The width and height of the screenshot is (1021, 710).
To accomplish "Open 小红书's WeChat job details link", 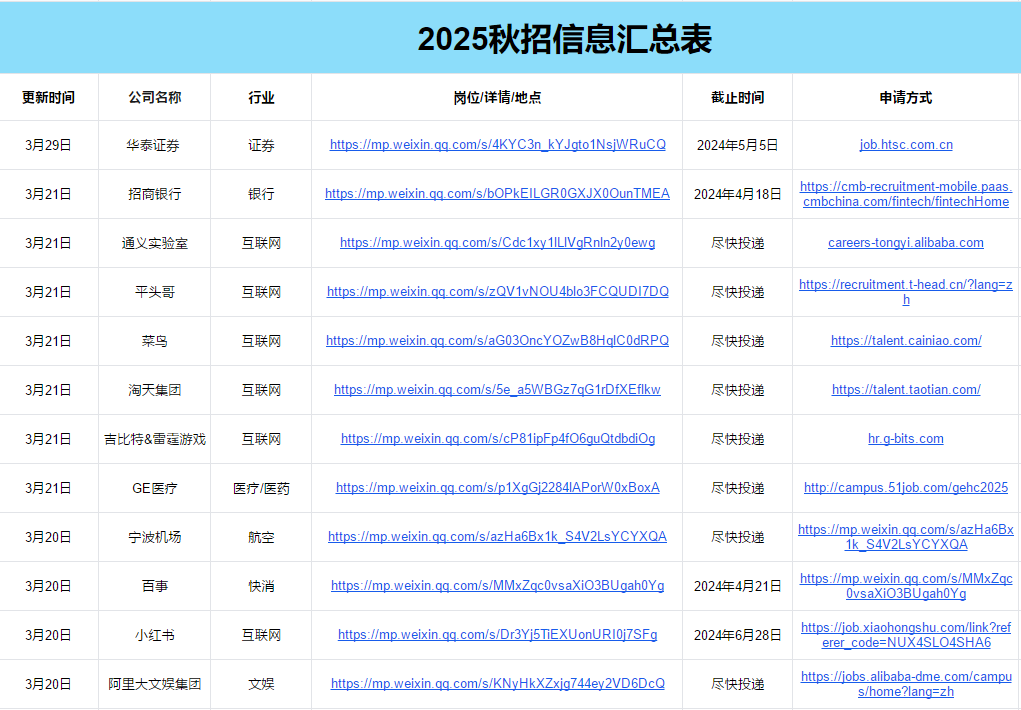I will [497, 634].
